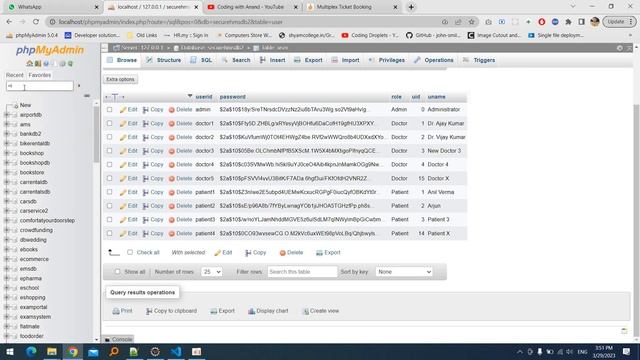Click the browser back arrow
This screenshot has height=360, width=640.
tap(9, 22)
